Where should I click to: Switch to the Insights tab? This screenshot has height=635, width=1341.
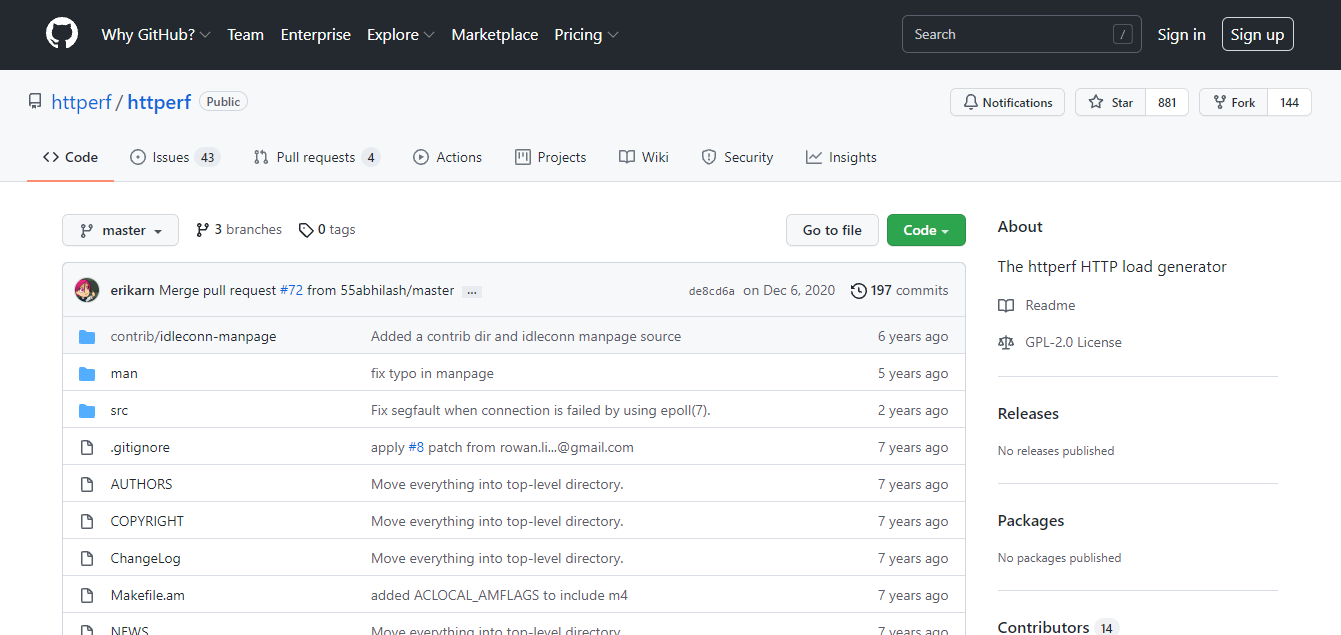842,157
